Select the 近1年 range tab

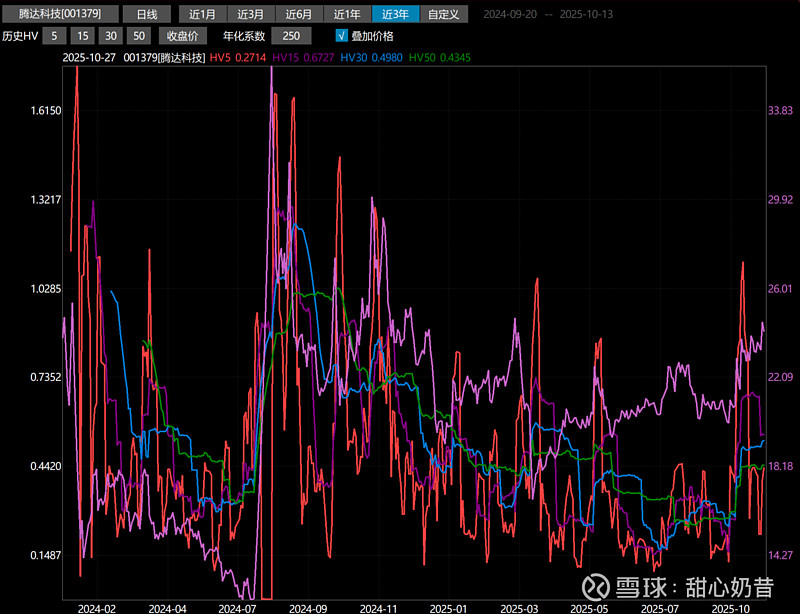(346, 14)
